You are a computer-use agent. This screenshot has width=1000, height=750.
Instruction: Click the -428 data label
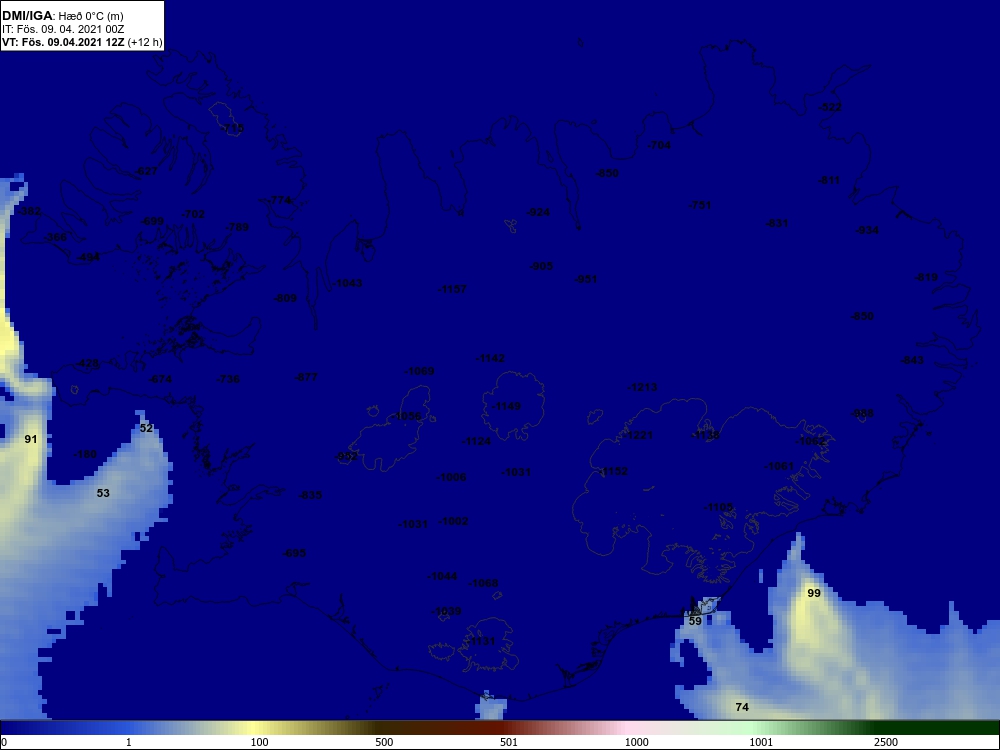[x=87, y=364]
